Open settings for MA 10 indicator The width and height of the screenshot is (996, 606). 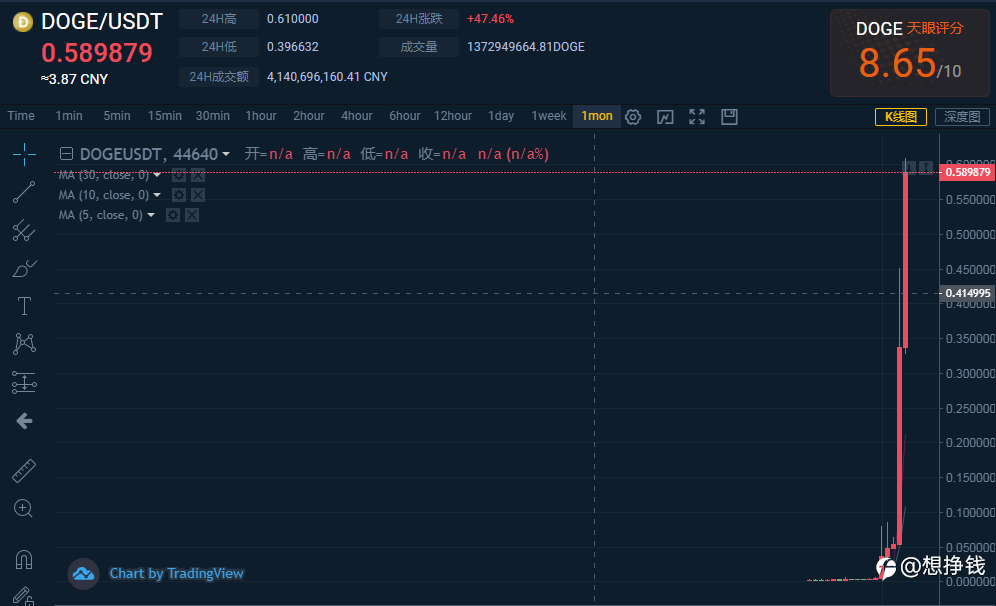point(179,195)
